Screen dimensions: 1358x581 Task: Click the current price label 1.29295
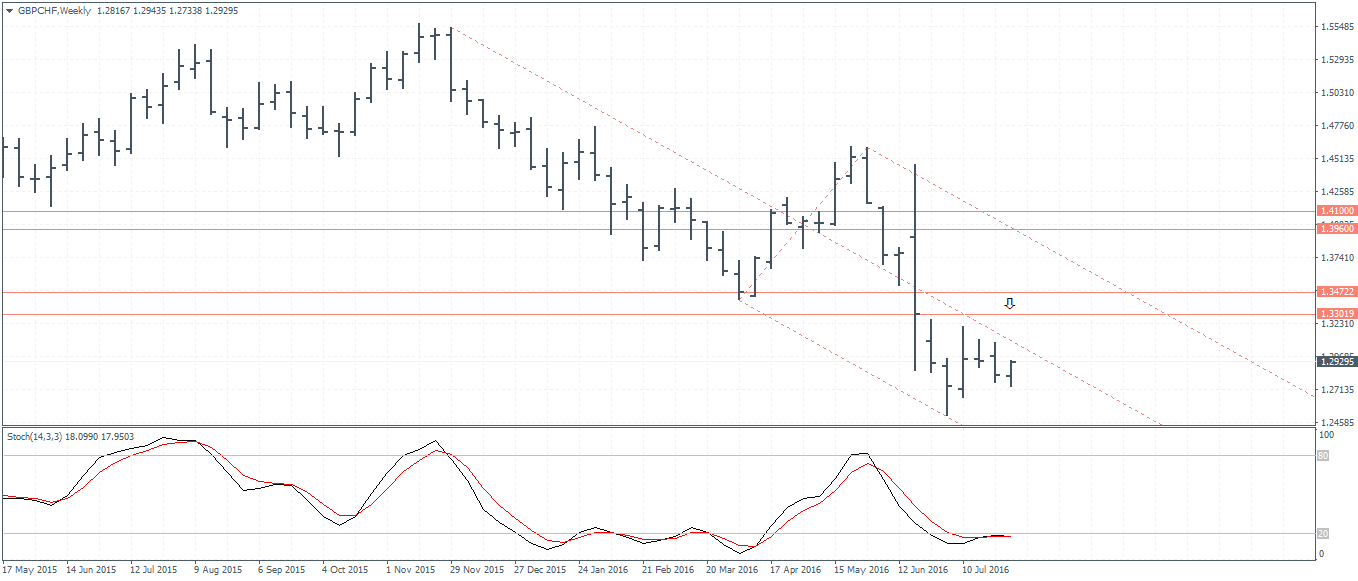point(1337,362)
